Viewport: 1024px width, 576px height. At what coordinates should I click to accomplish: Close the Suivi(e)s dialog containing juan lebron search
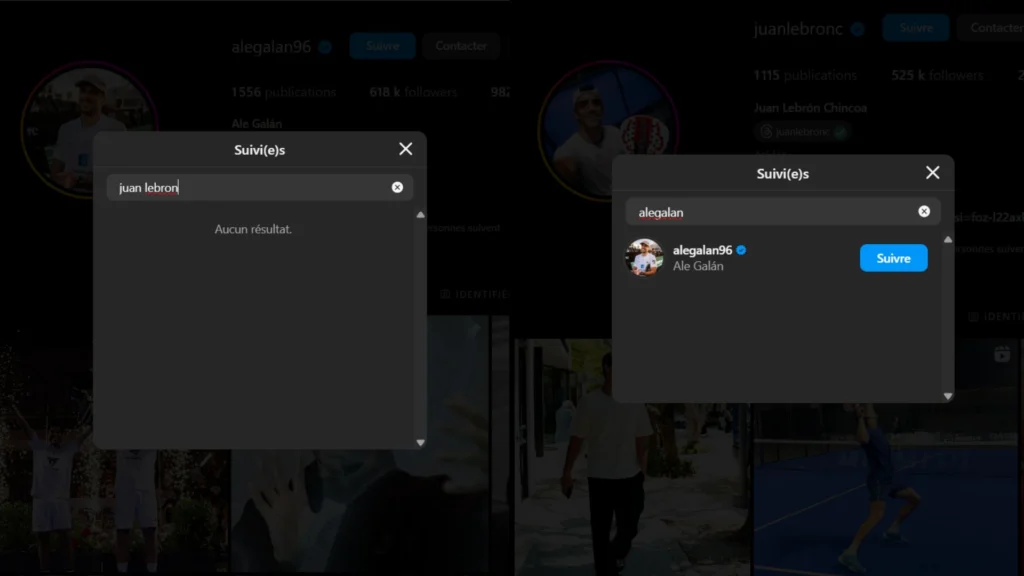pos(406,149)
